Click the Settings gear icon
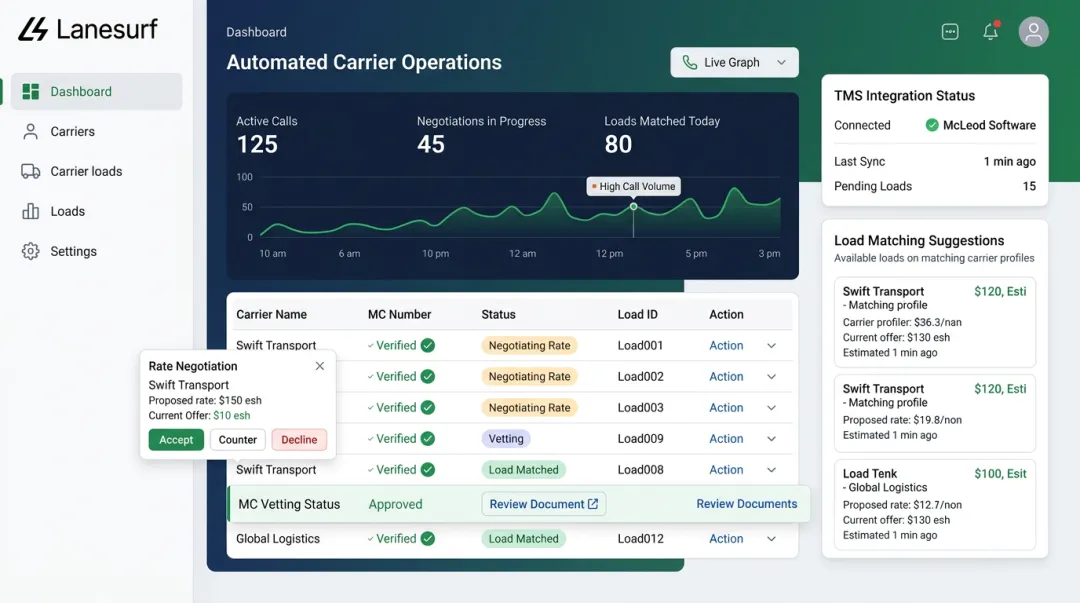1080x603 pixels. tap(30, 252)
